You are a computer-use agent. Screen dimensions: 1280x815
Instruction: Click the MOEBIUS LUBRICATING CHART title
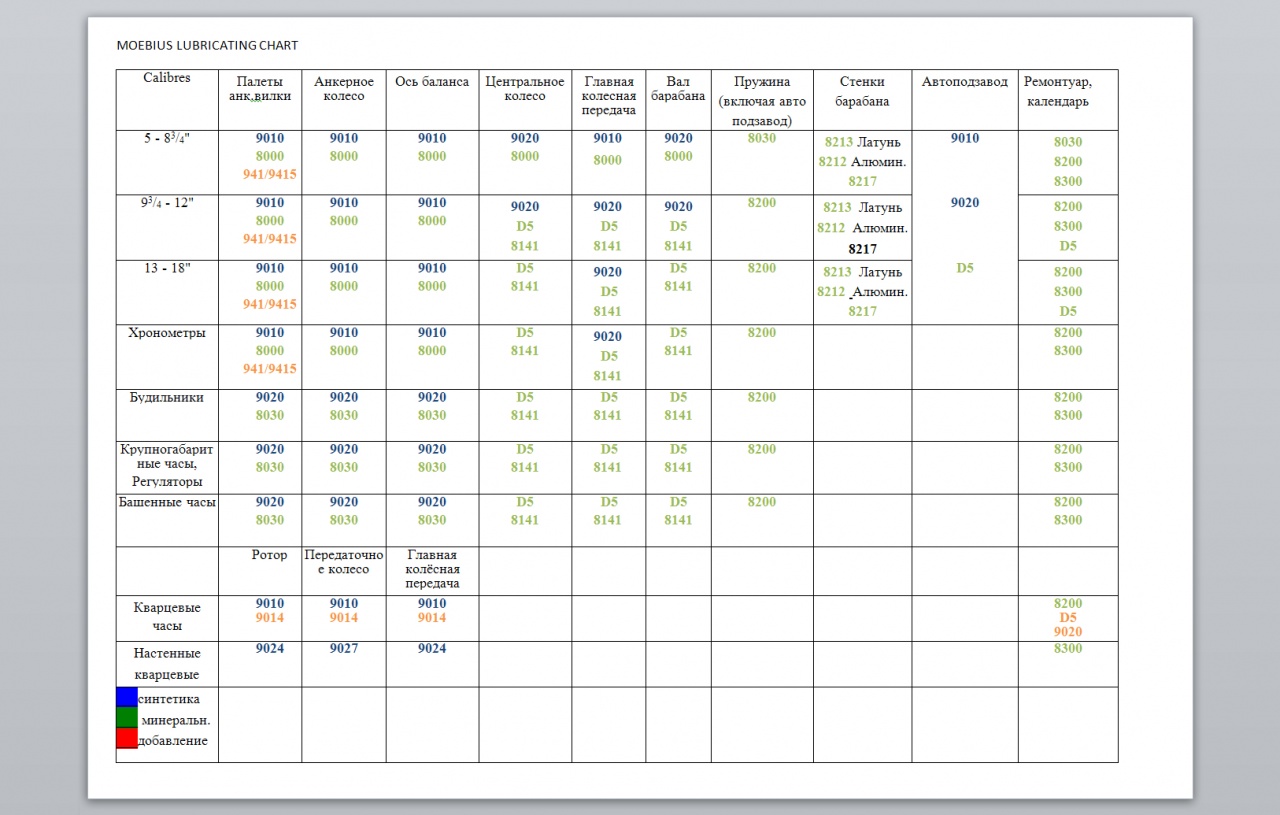click(207, 45)
